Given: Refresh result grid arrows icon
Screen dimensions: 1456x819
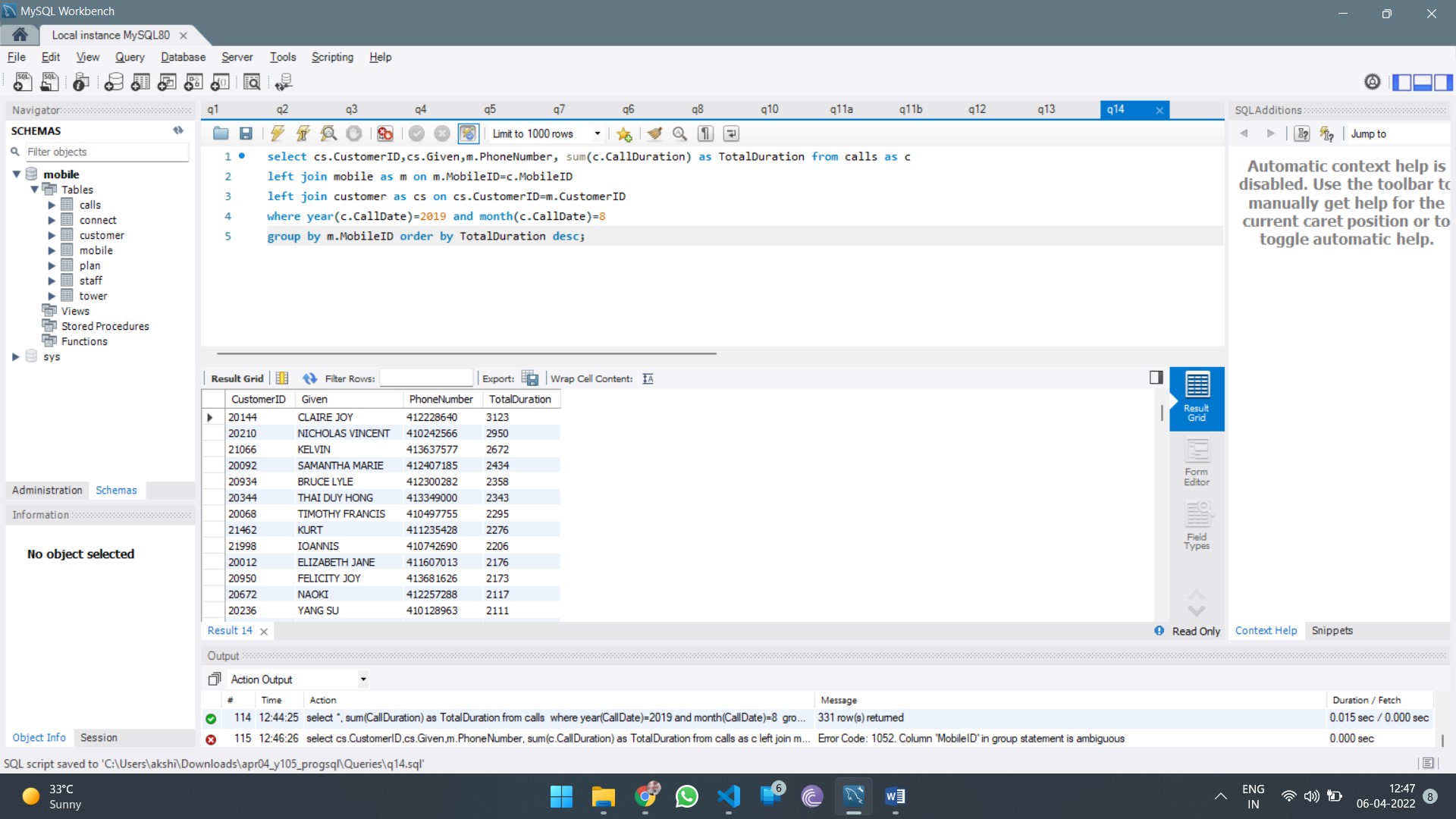Looking at the screenshot, I should coord(309,378).
